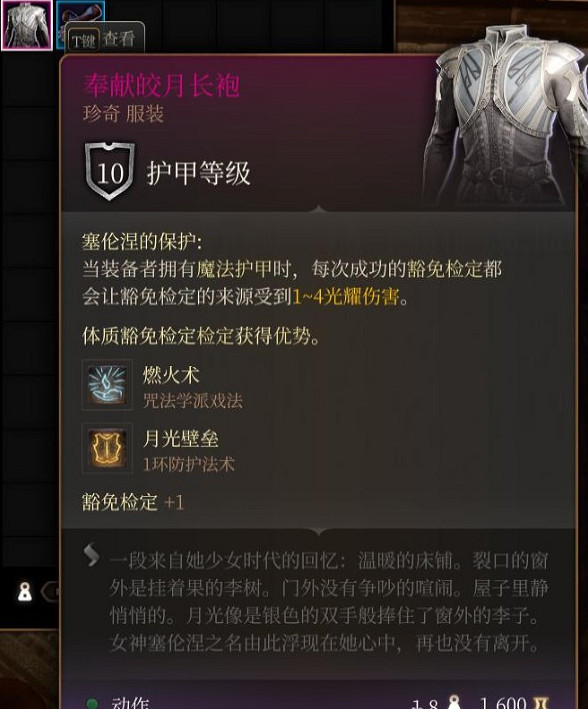The image size is (588, 709).
Task: Click the armor class shield icon showing 10
Action: click(x=109, y=171)
